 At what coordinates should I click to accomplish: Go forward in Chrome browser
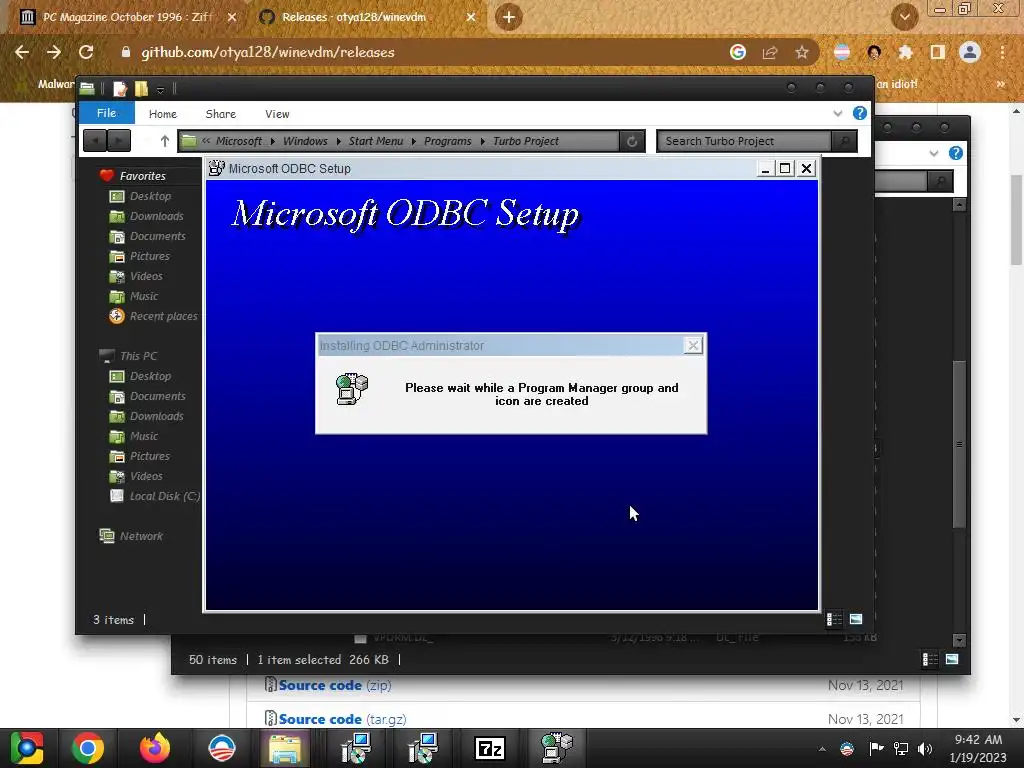click(x=54, y=52)
